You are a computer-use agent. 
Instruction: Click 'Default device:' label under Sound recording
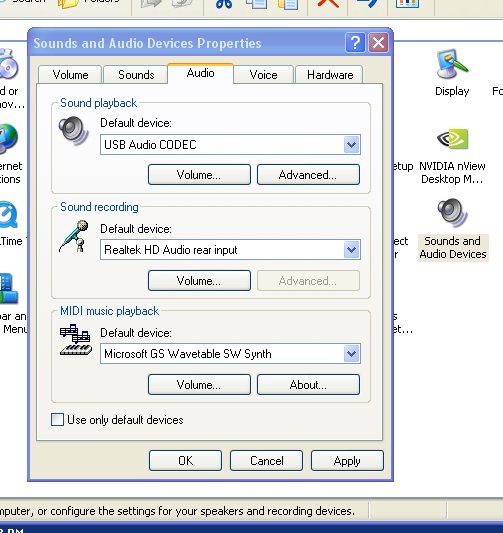[136, 229]
